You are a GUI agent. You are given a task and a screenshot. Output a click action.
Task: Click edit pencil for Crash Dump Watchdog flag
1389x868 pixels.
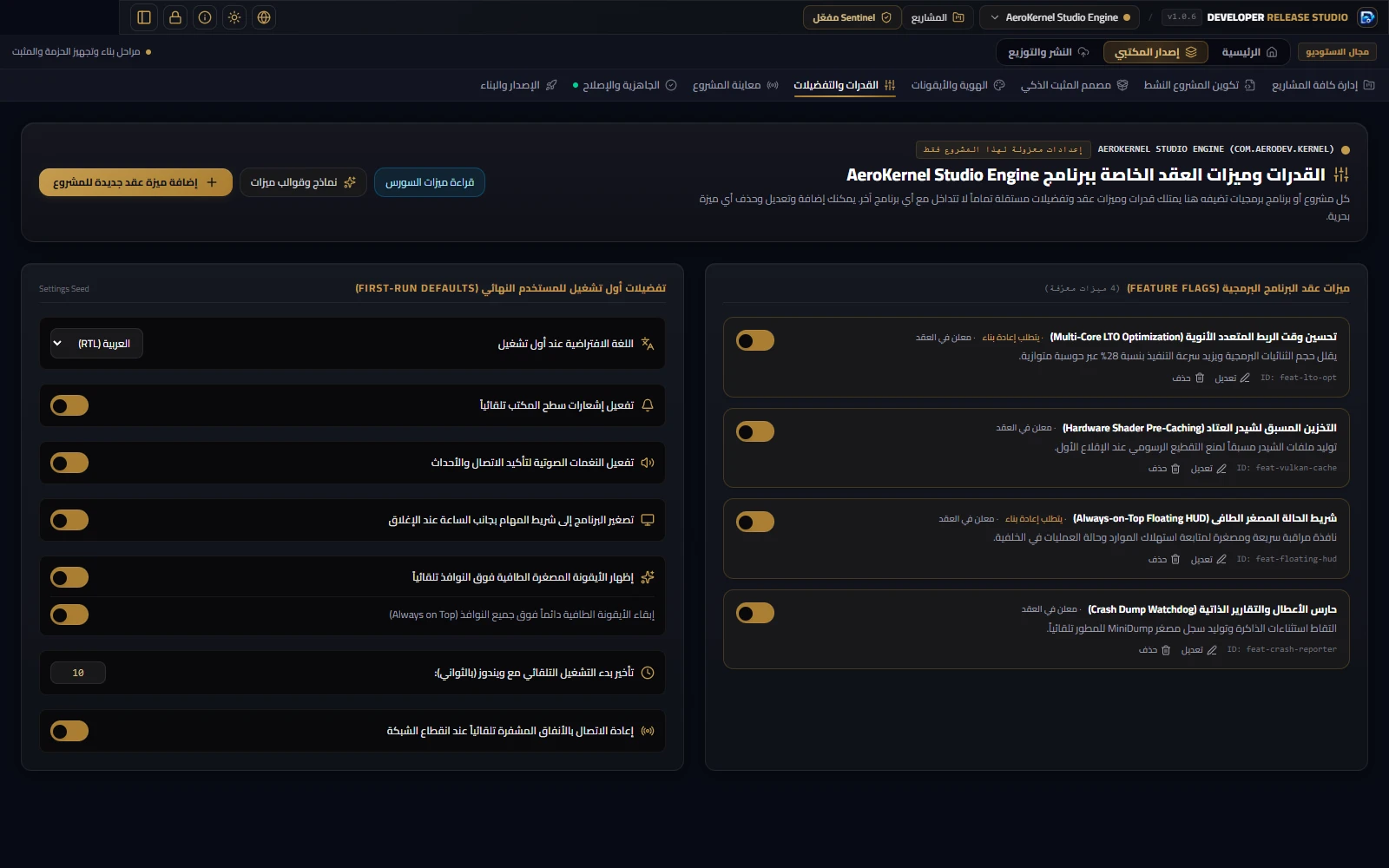1212,650
